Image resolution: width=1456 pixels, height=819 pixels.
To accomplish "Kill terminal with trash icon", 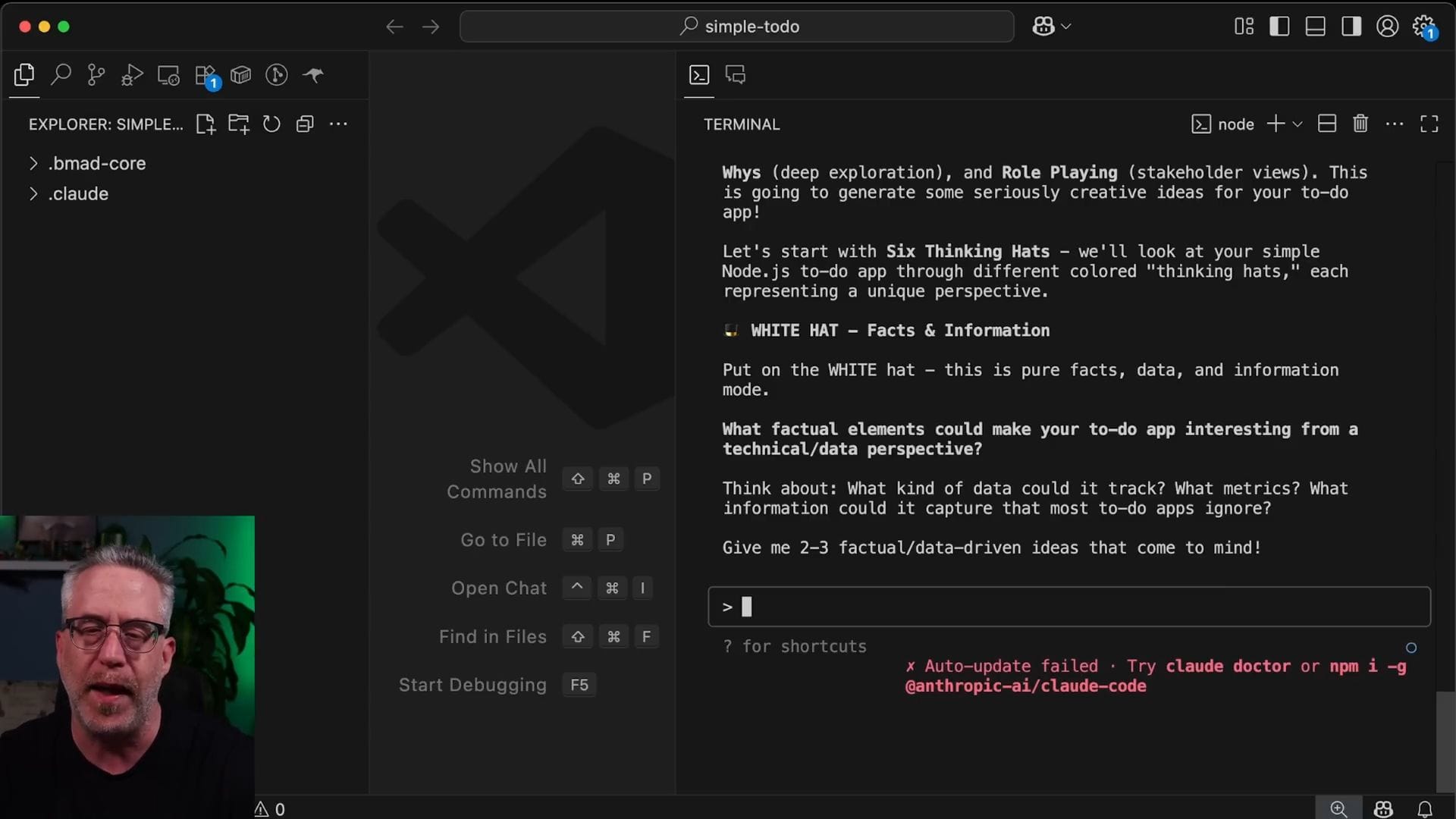I will click(x=1360, y=124).
